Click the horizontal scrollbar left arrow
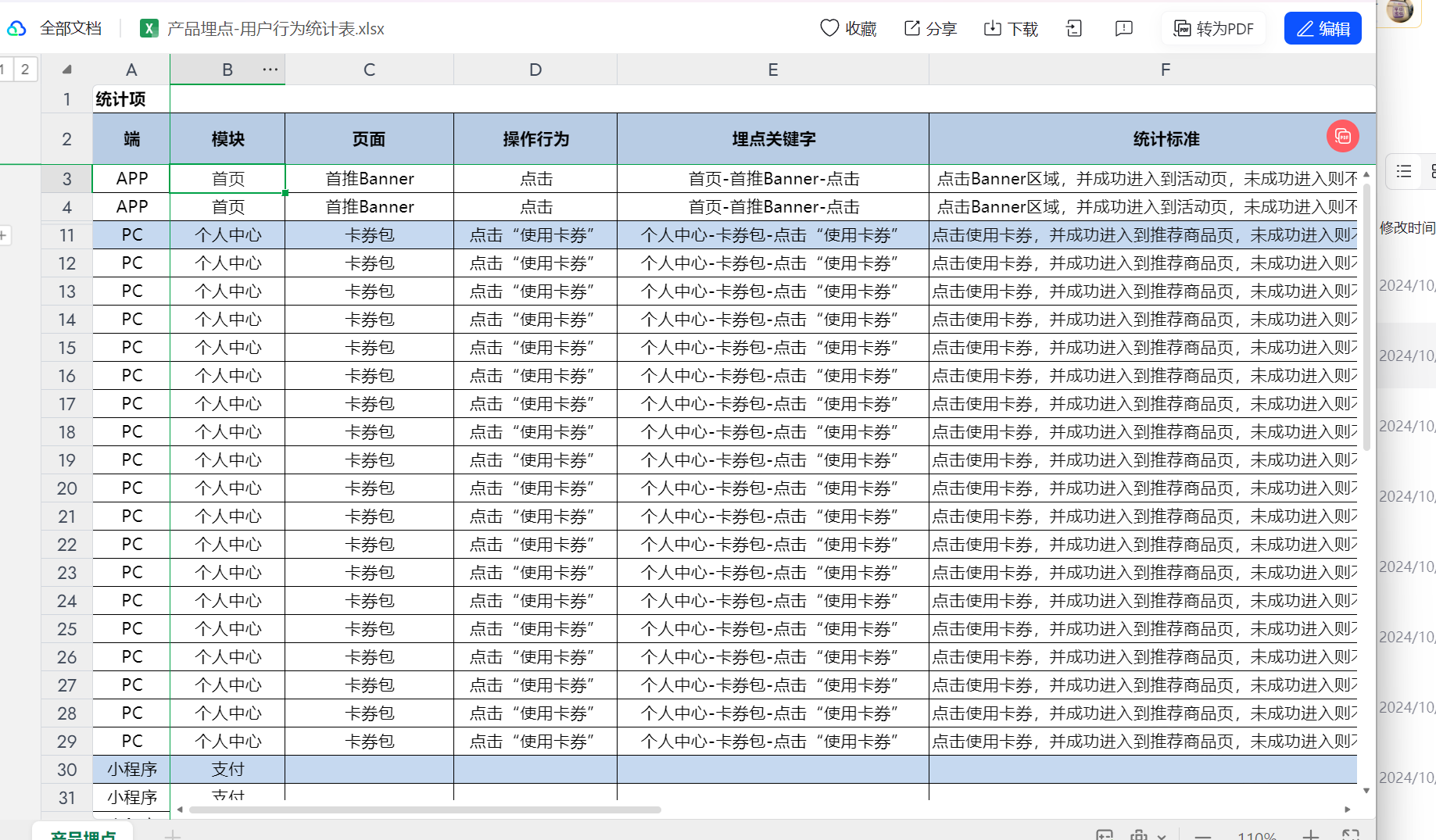The height and width of the screenshot is (840, 1436). (x=180, y=810)
